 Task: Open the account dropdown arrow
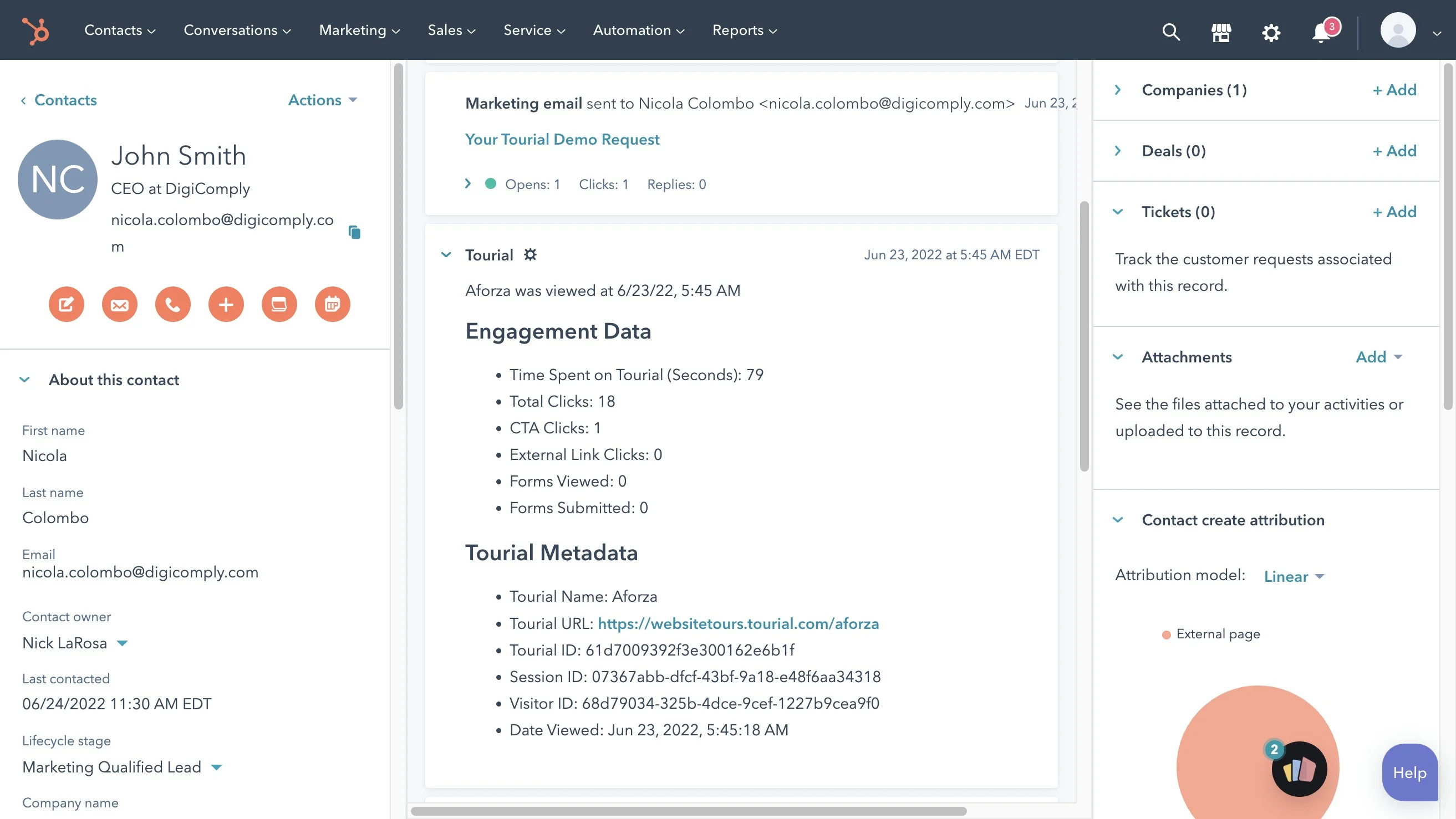pyautogui.click(x=1436, y=33)
